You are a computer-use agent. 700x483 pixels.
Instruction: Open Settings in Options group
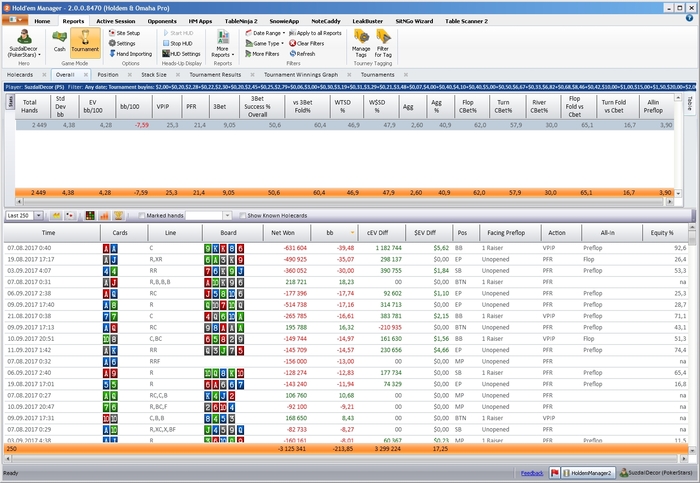pos(122,43)
